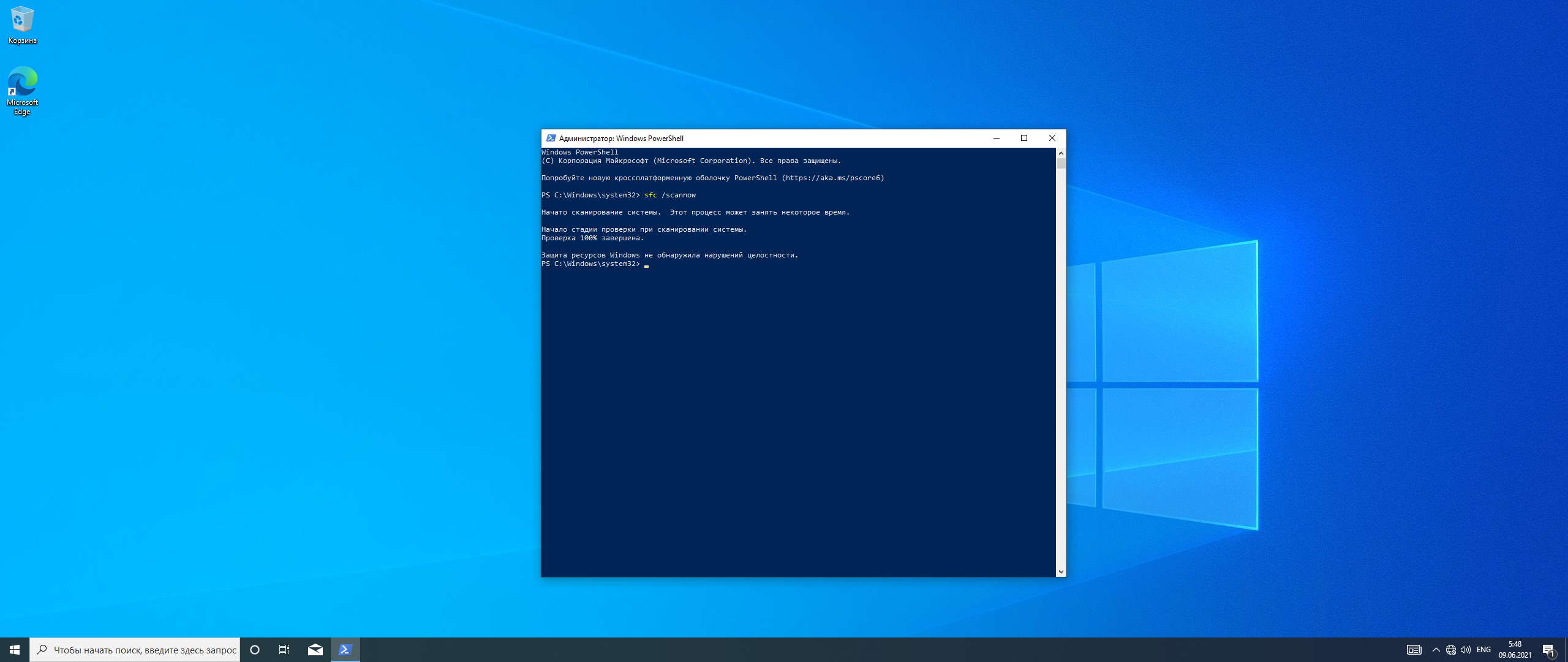Image resolution: width=1568 pixels, height=662 pixels.
Task: Close the PowerShell window
Action: (1052, 138)
